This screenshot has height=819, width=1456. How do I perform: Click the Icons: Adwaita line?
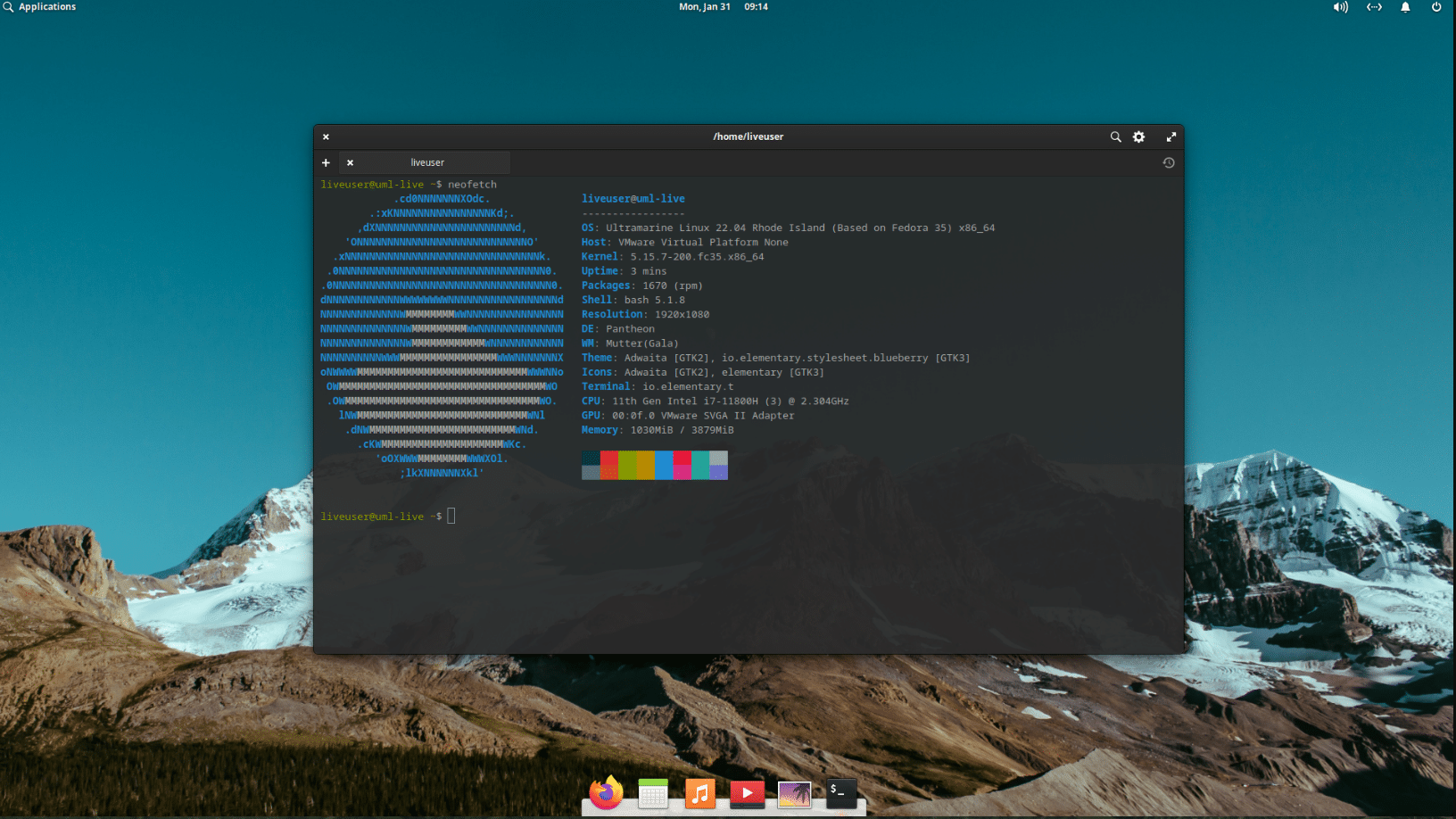tap(703, 372)
